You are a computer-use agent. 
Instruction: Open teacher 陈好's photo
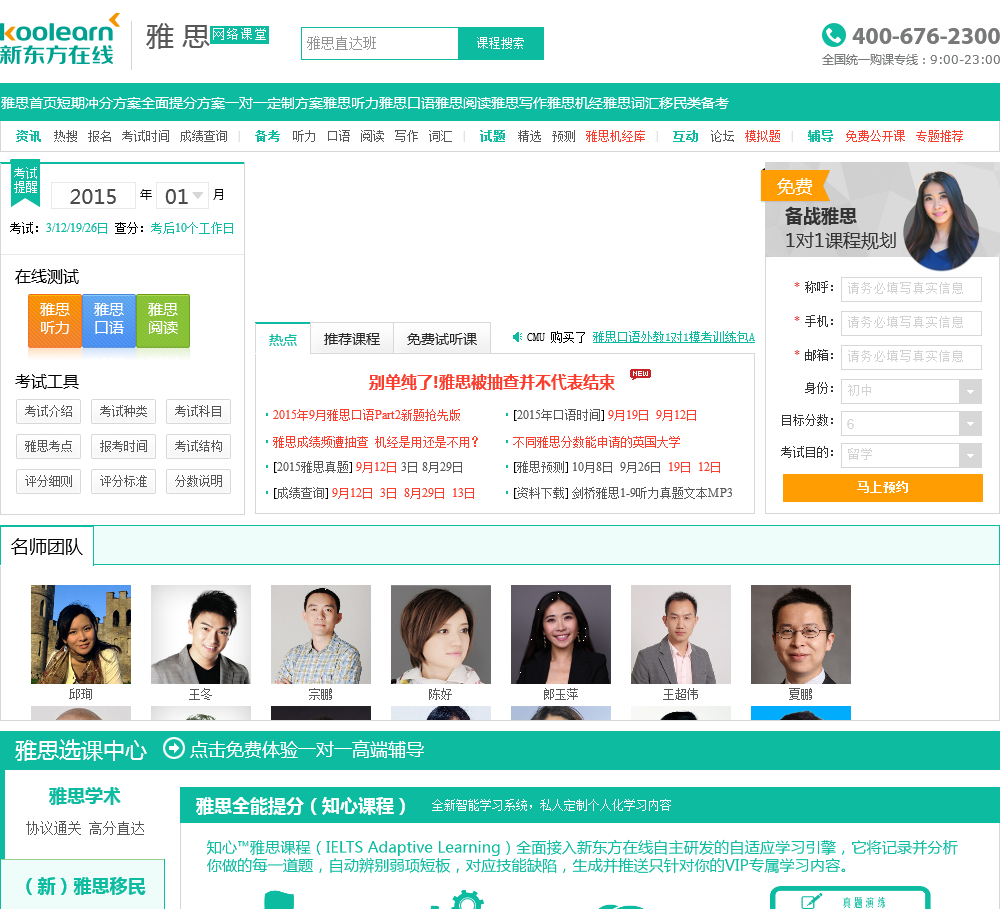tap(441, 634)
